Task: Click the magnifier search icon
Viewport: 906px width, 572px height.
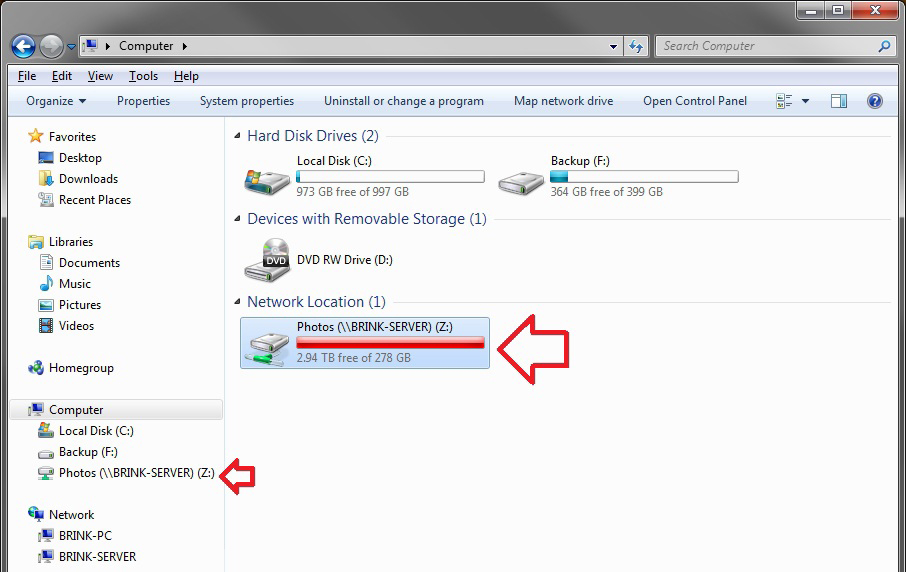Action: point(884,46)
